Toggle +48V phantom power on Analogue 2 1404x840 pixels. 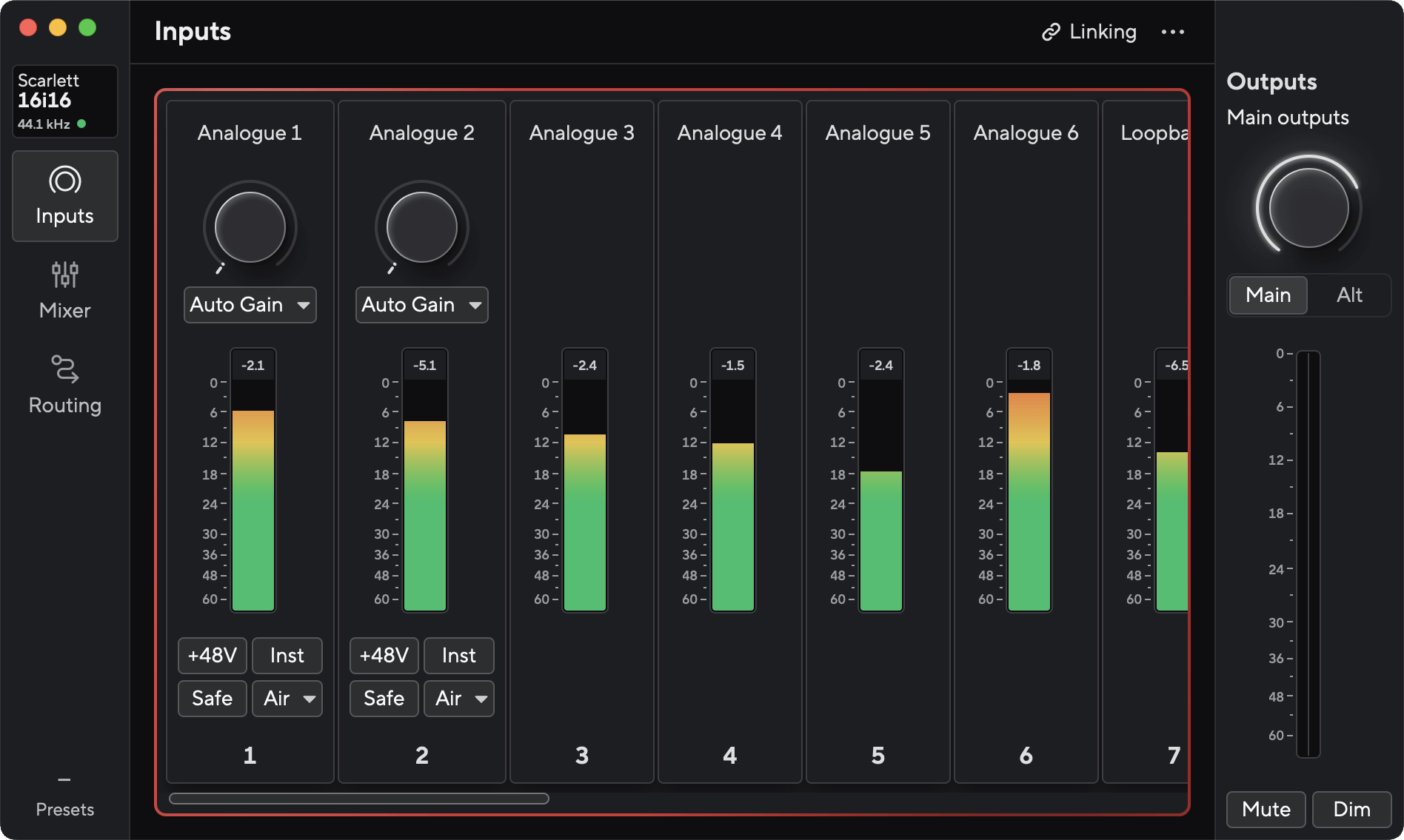(x=384, y=656)
